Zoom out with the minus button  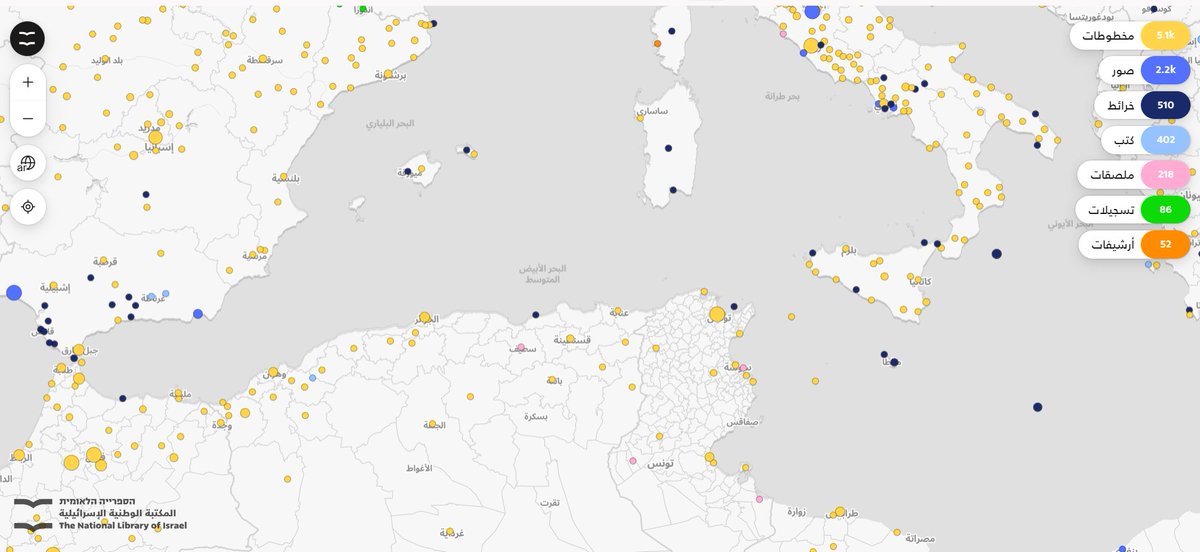click(x=28, y=119)
